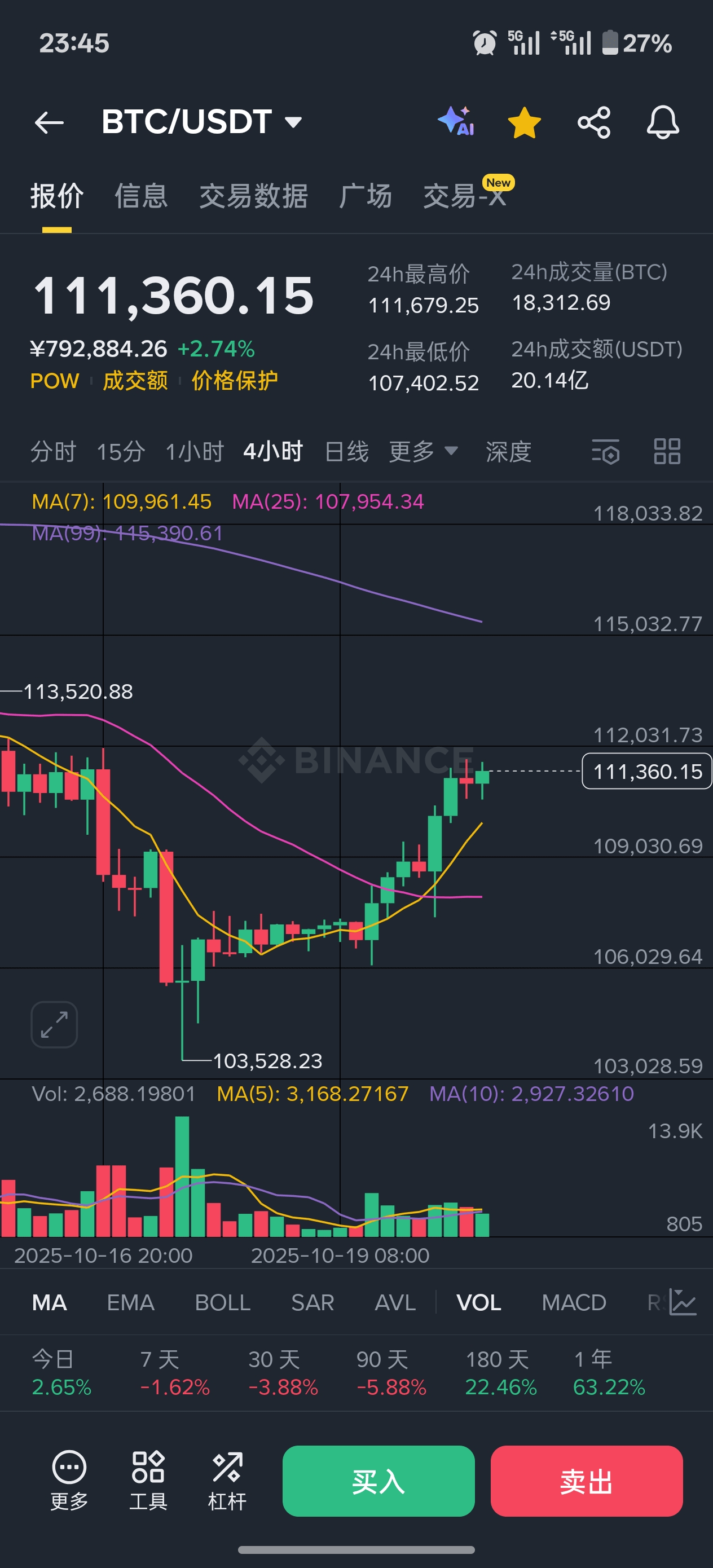This screenshot has height=1568, width=713.
Task: Toggle the BOLL overlay indicator
Action: [222, 1302]
